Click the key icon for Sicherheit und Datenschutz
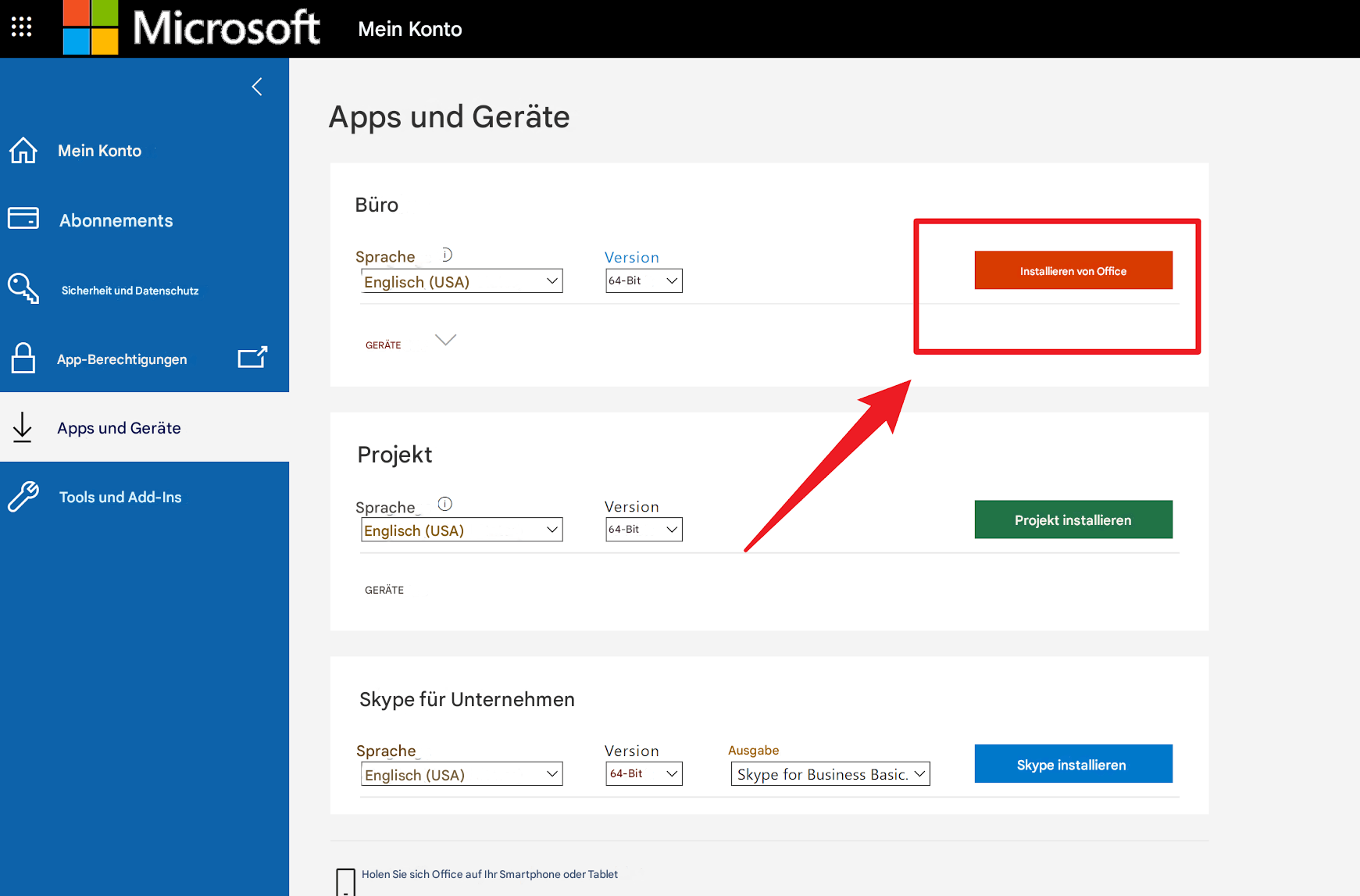Screen dimensions: 1360x896 (x=23, y=288)
